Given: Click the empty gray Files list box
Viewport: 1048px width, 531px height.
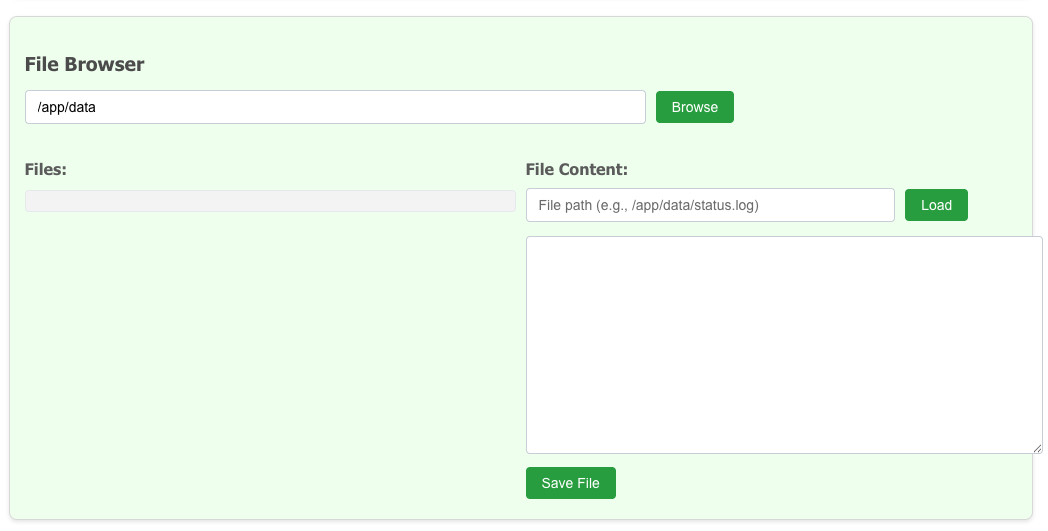Looking at the screenshot, I should [270, 201].
